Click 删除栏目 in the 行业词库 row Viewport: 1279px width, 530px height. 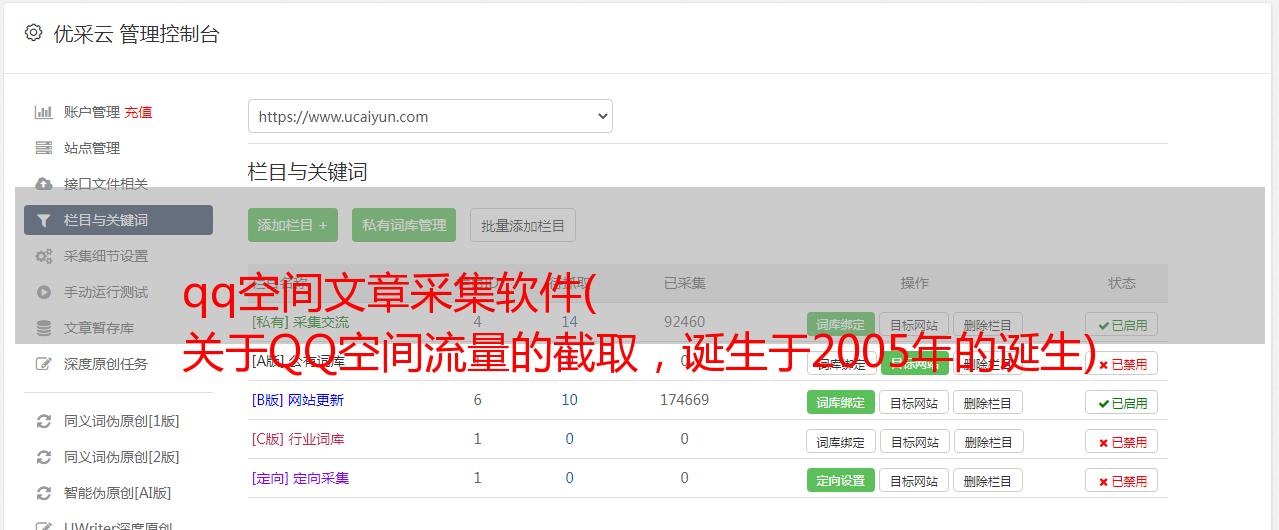[988, 441]
